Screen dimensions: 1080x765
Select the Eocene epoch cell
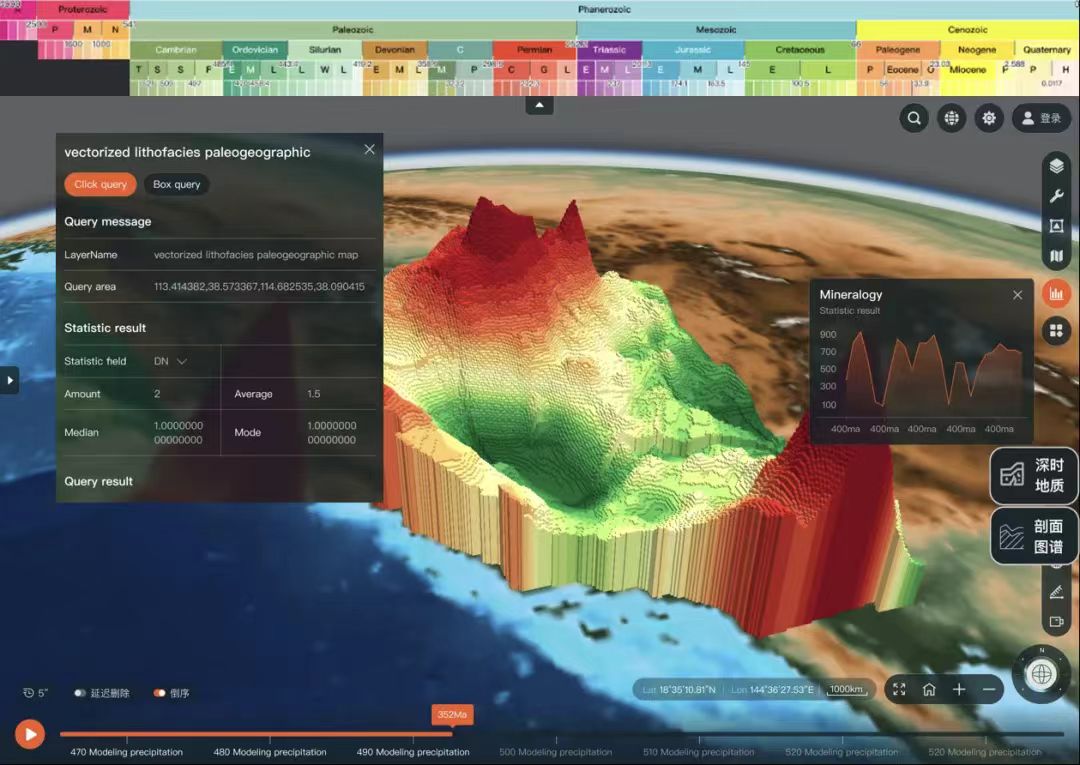[902, 70]
